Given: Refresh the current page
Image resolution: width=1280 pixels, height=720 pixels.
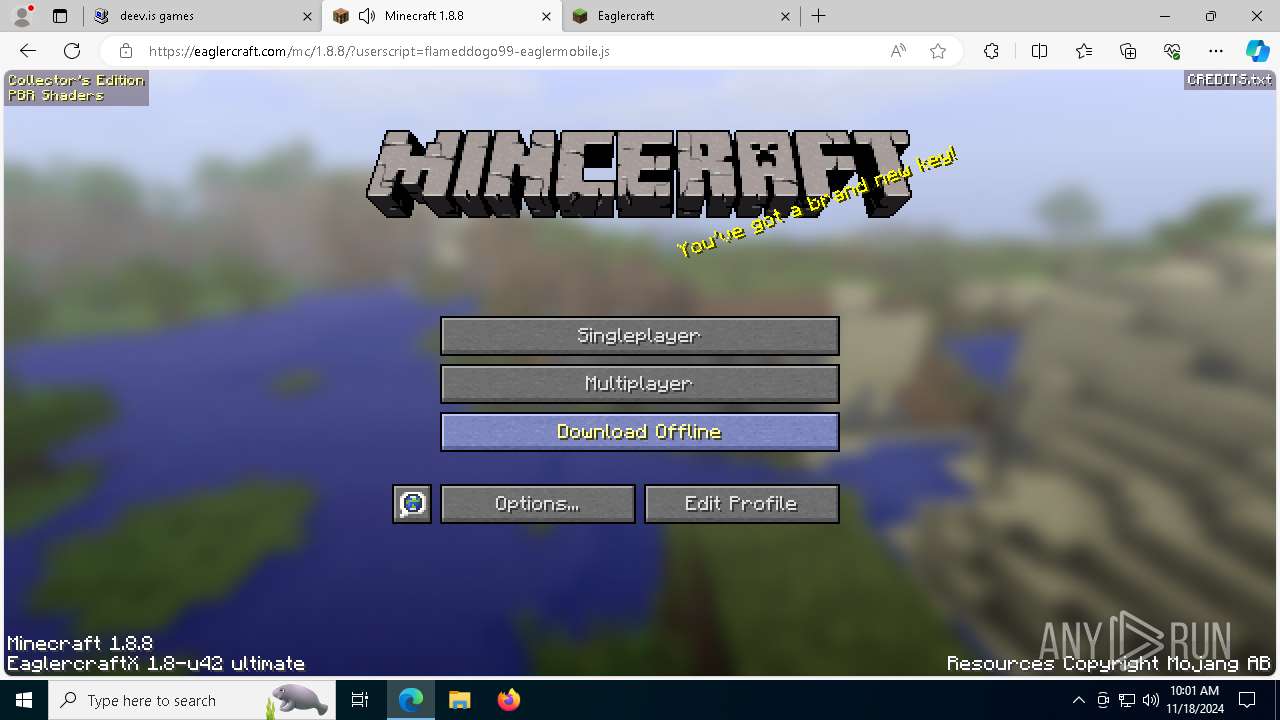Looking at the screenshot, I should pyautogui.click(x=72, y=51).
